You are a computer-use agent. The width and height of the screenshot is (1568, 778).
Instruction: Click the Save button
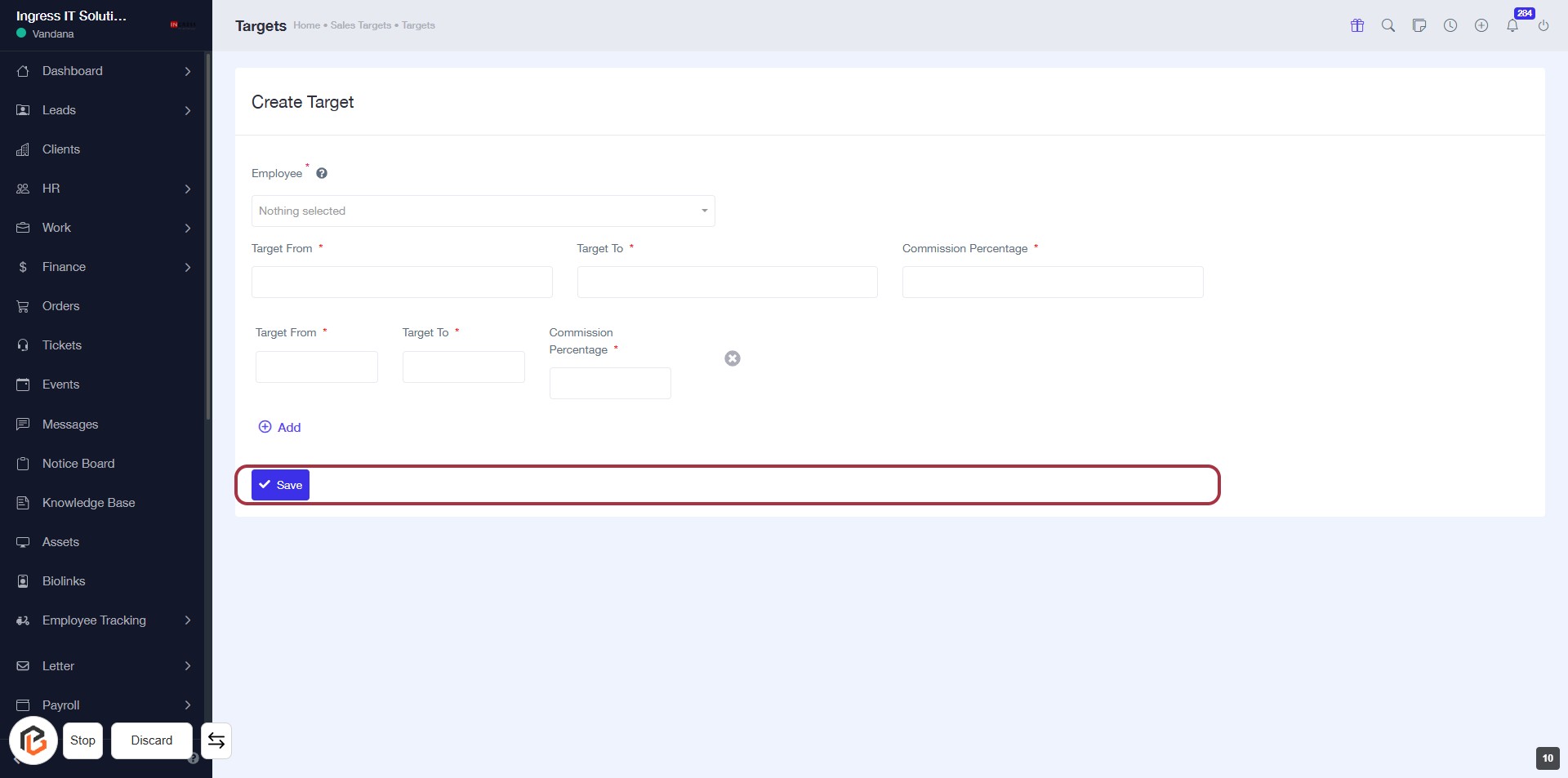click(280, 485)
